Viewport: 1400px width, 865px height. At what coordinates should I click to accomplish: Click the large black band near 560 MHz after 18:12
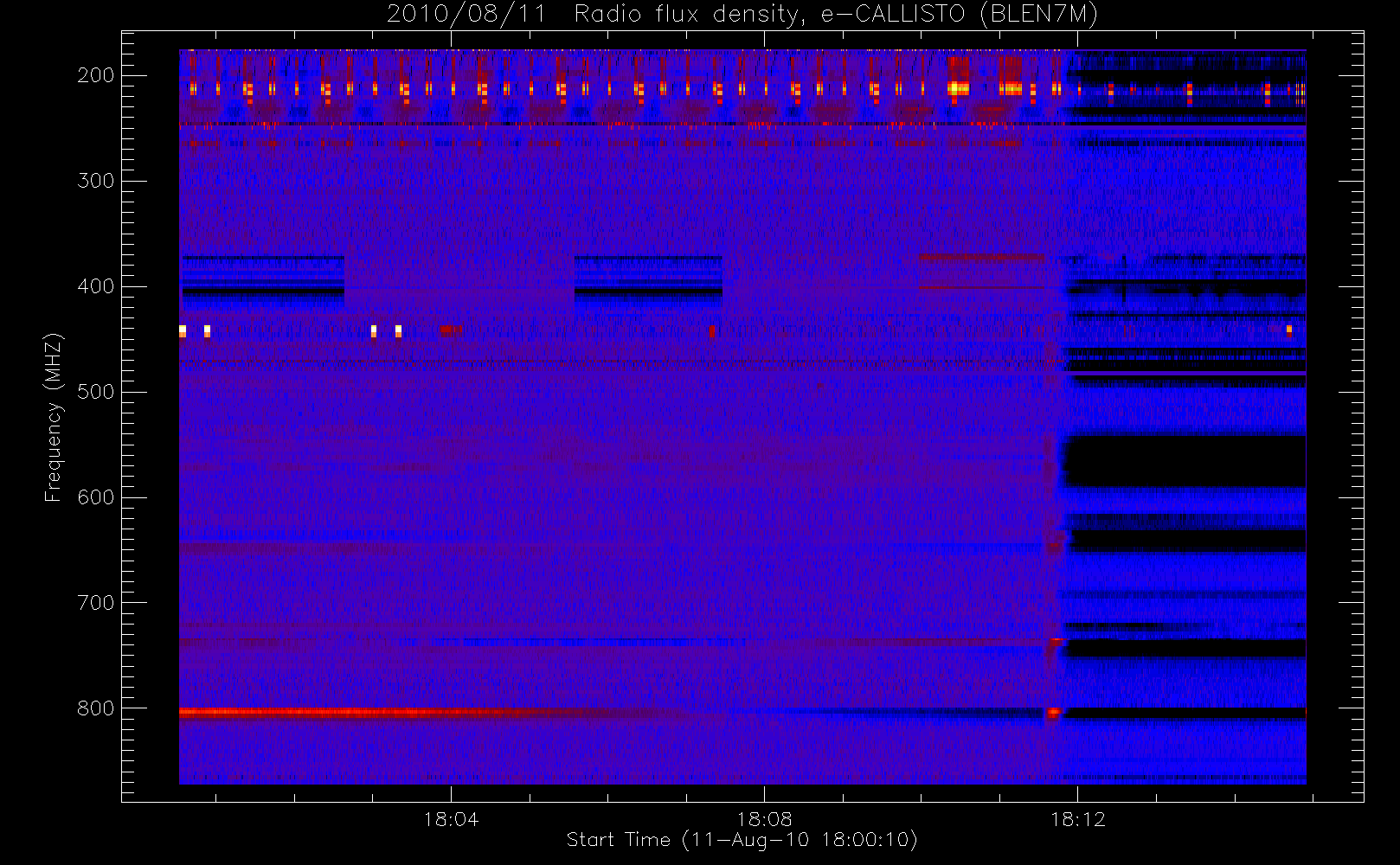(1185, 461)
